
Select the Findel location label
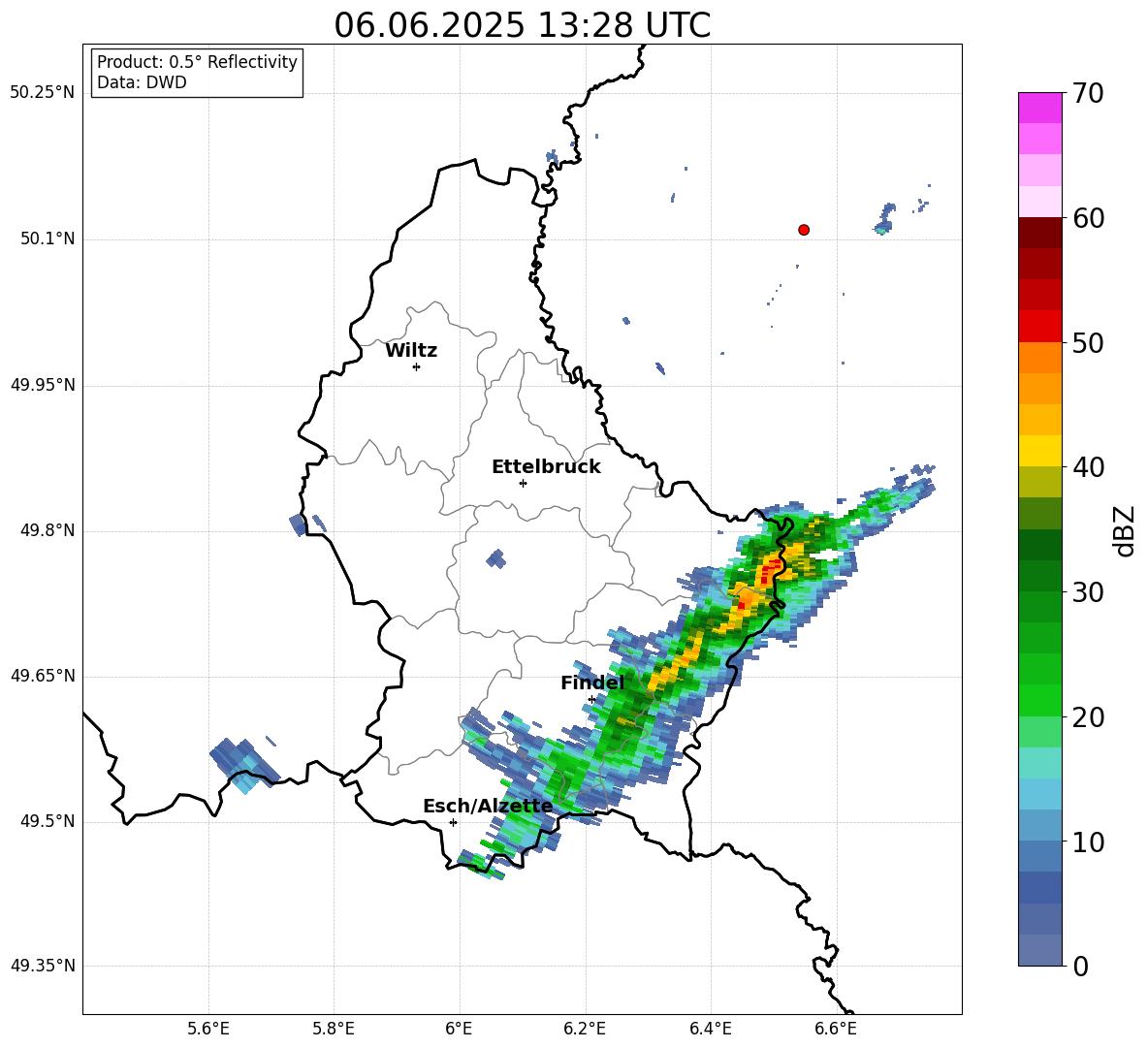pos(592,683)
